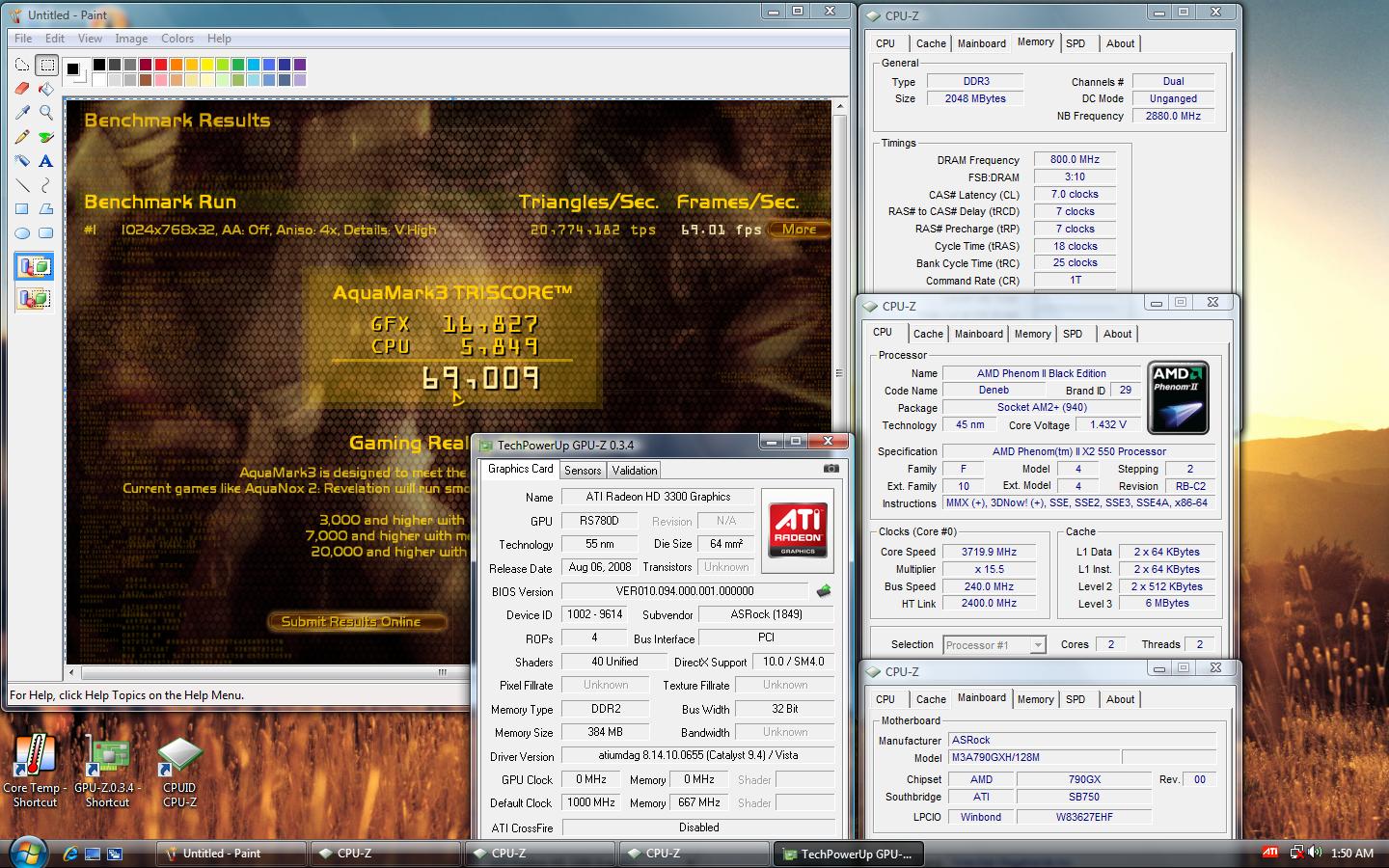The height and width of the screenshot is (868, 1389).
Task: Select the rectangular Select tool in Paint
Action: (x=46, y=66)
